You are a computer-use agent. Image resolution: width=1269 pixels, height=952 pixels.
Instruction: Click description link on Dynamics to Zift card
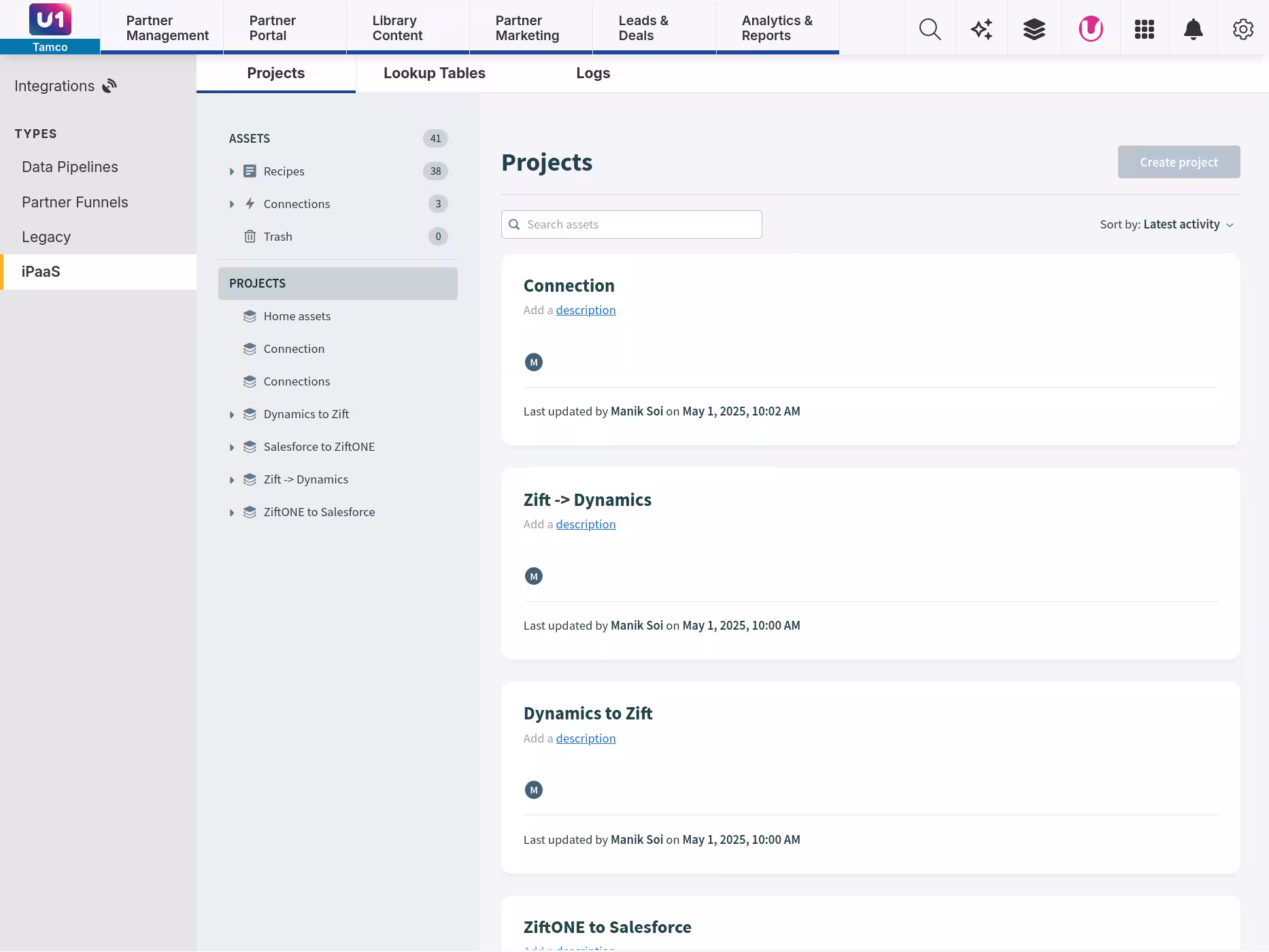coord(586,738)
